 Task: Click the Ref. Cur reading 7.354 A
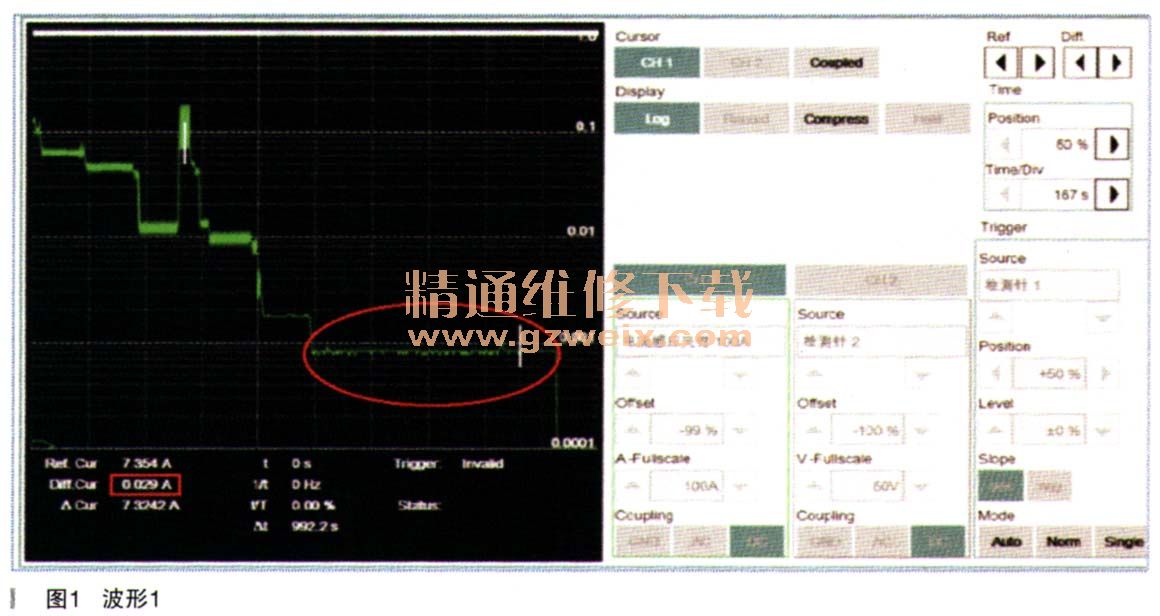(146, 464)
